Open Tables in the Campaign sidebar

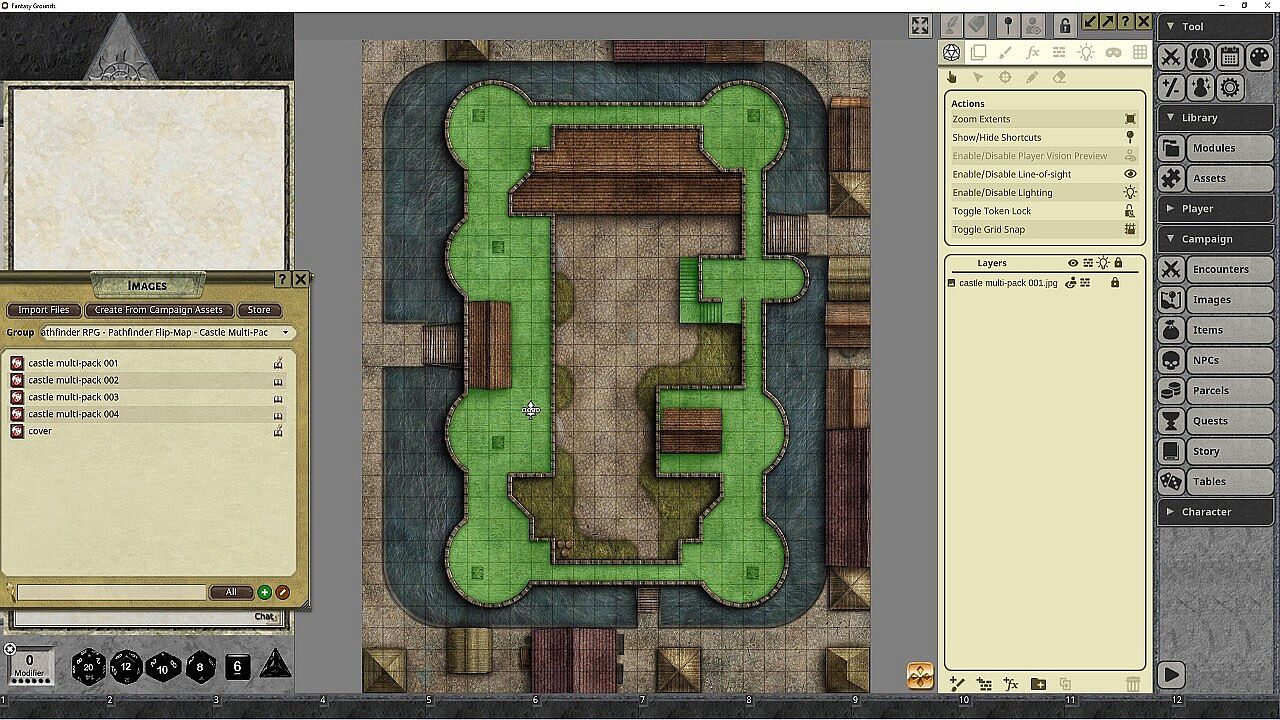pyautogui.click(x=1216, y=482)
